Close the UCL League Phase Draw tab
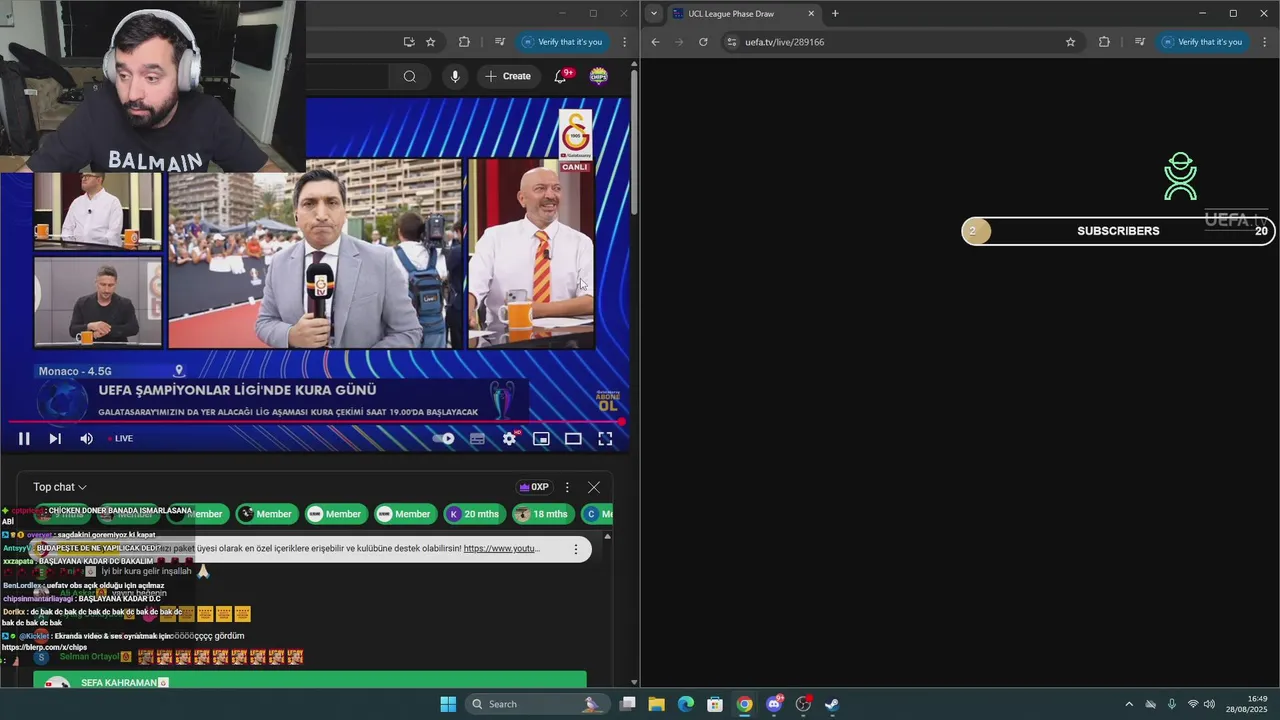Image resolution: width=1280 pixels, height=720 pixels. (x=811, y=14)
